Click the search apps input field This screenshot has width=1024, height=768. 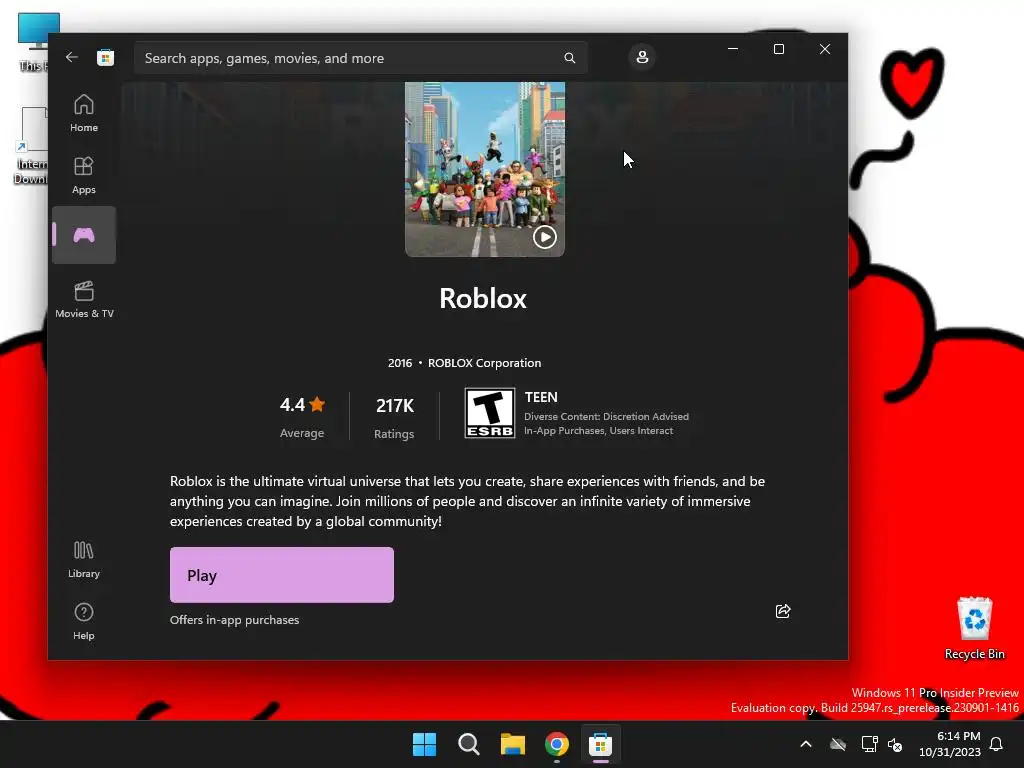tap(360, 58)
